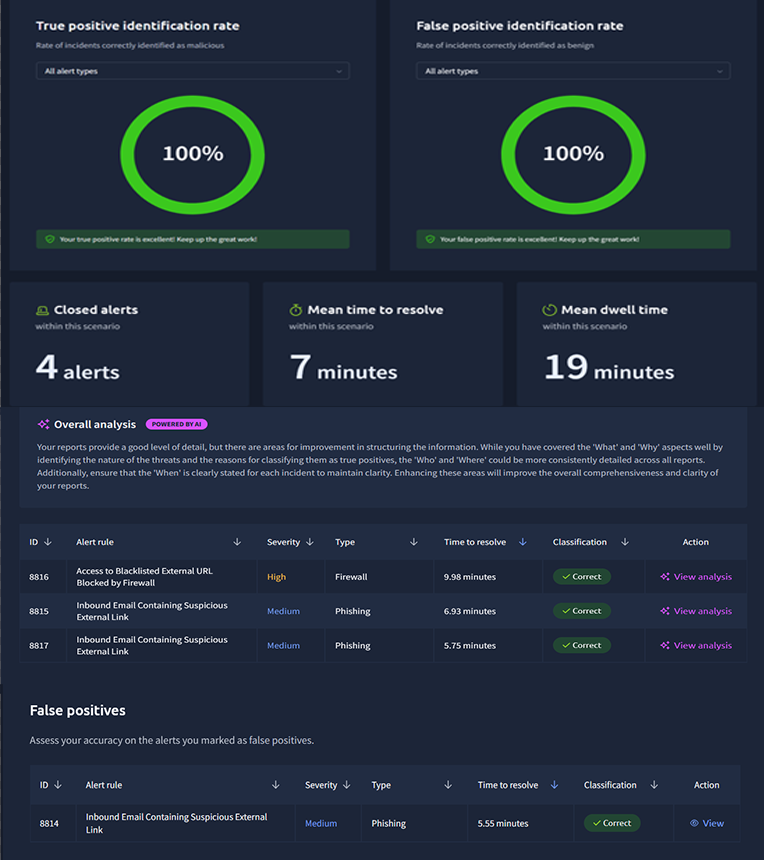Sort false positives by Alert rule arrow
The height and width of the screenshot is (860, 764).
[x=276, y=785]
